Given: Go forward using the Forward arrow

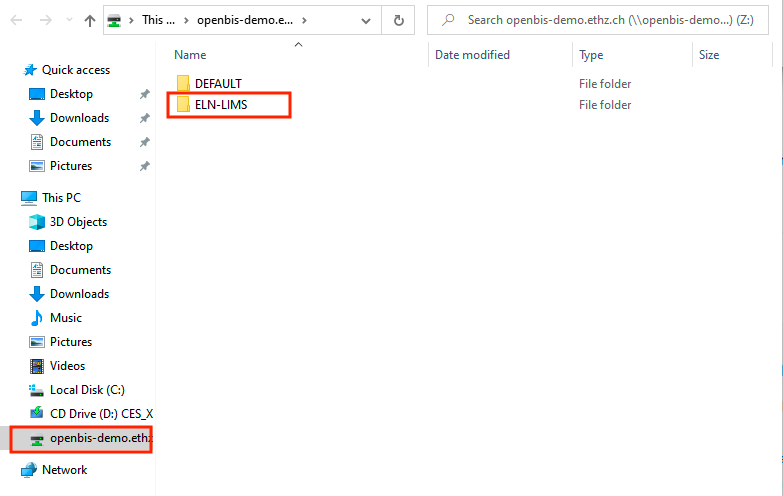Looking at the screenshot, I should [x=45, y=20].
